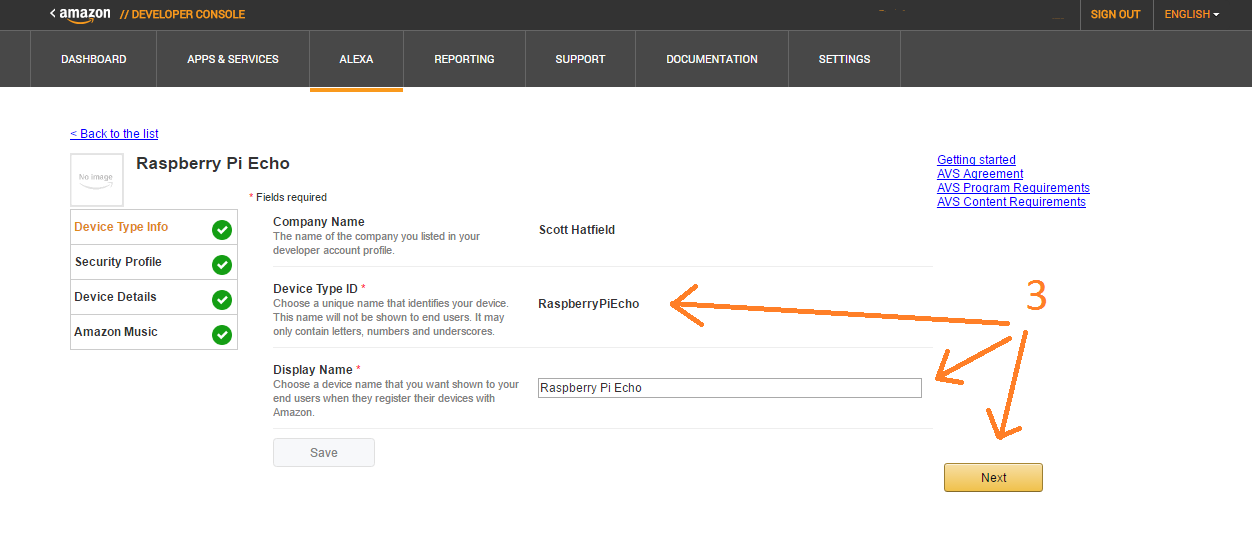Click the Device Type ID field label
This screenshot has width=1252, height=534.
pos(315,289)
